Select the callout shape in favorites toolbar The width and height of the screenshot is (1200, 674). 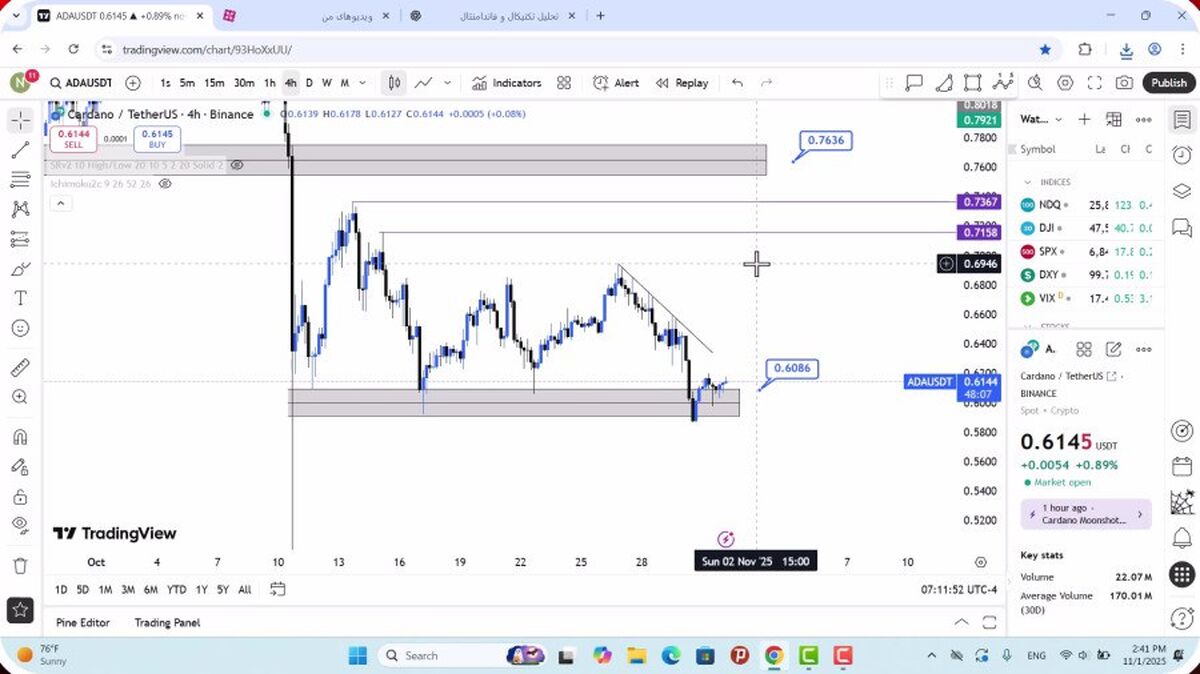[914, 83]
